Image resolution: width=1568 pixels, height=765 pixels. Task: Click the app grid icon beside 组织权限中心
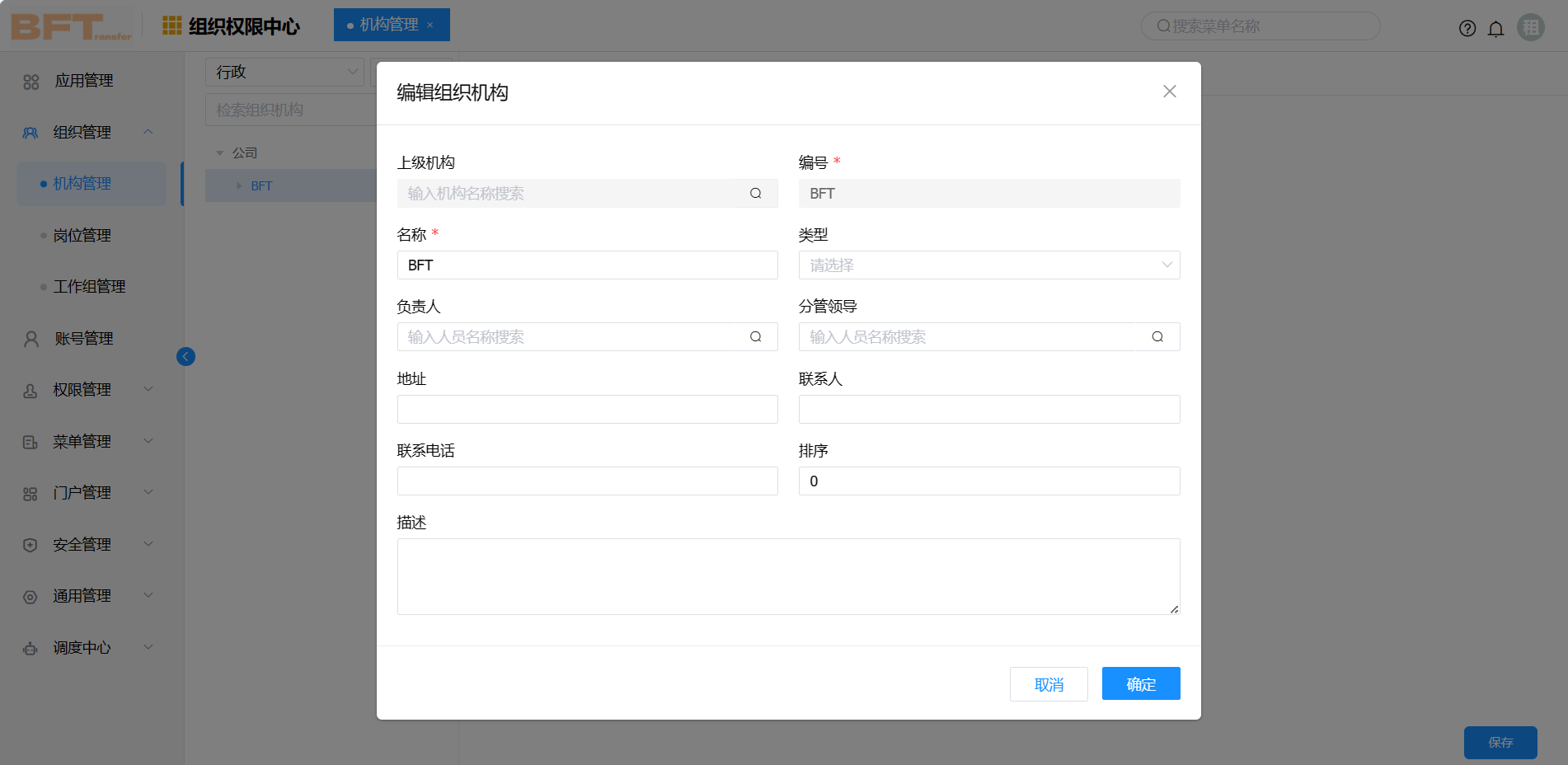pos(172,26)
